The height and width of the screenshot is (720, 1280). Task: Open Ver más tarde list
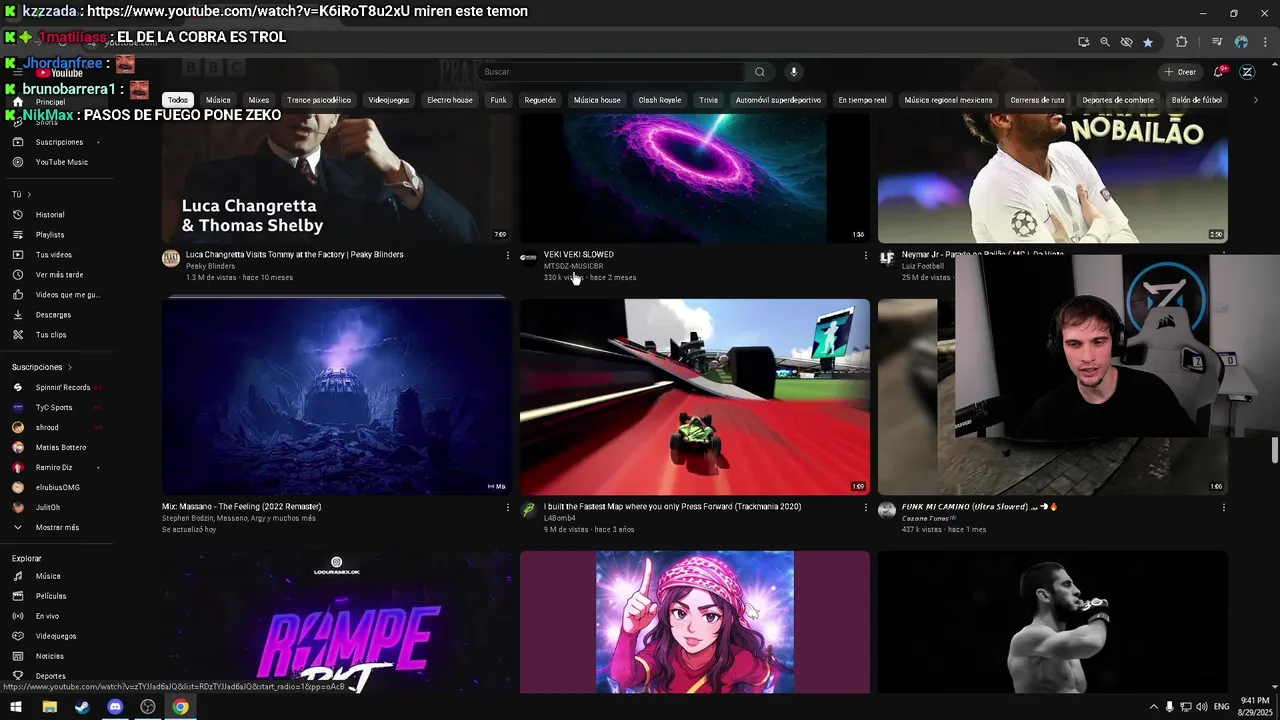(x=59, y=275)
